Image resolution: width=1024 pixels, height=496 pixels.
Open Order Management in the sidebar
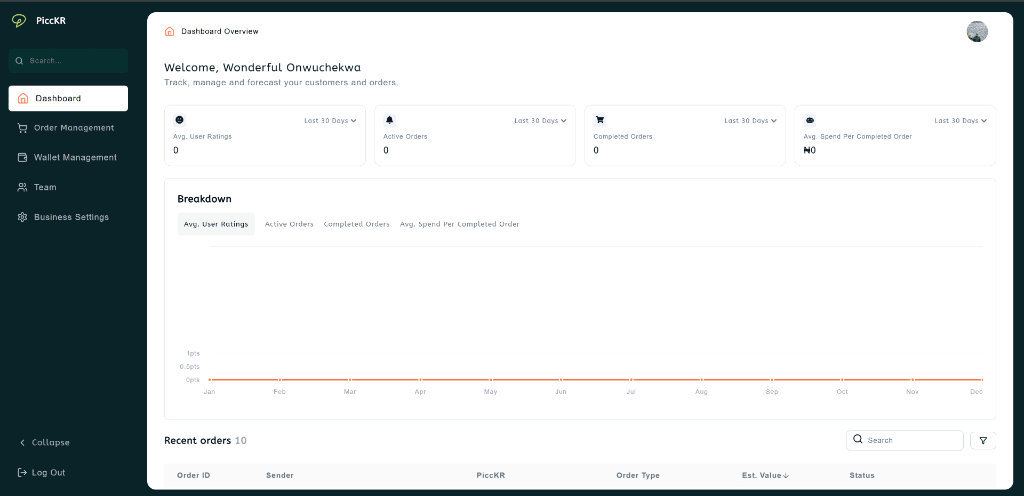(x=68, y=128)
